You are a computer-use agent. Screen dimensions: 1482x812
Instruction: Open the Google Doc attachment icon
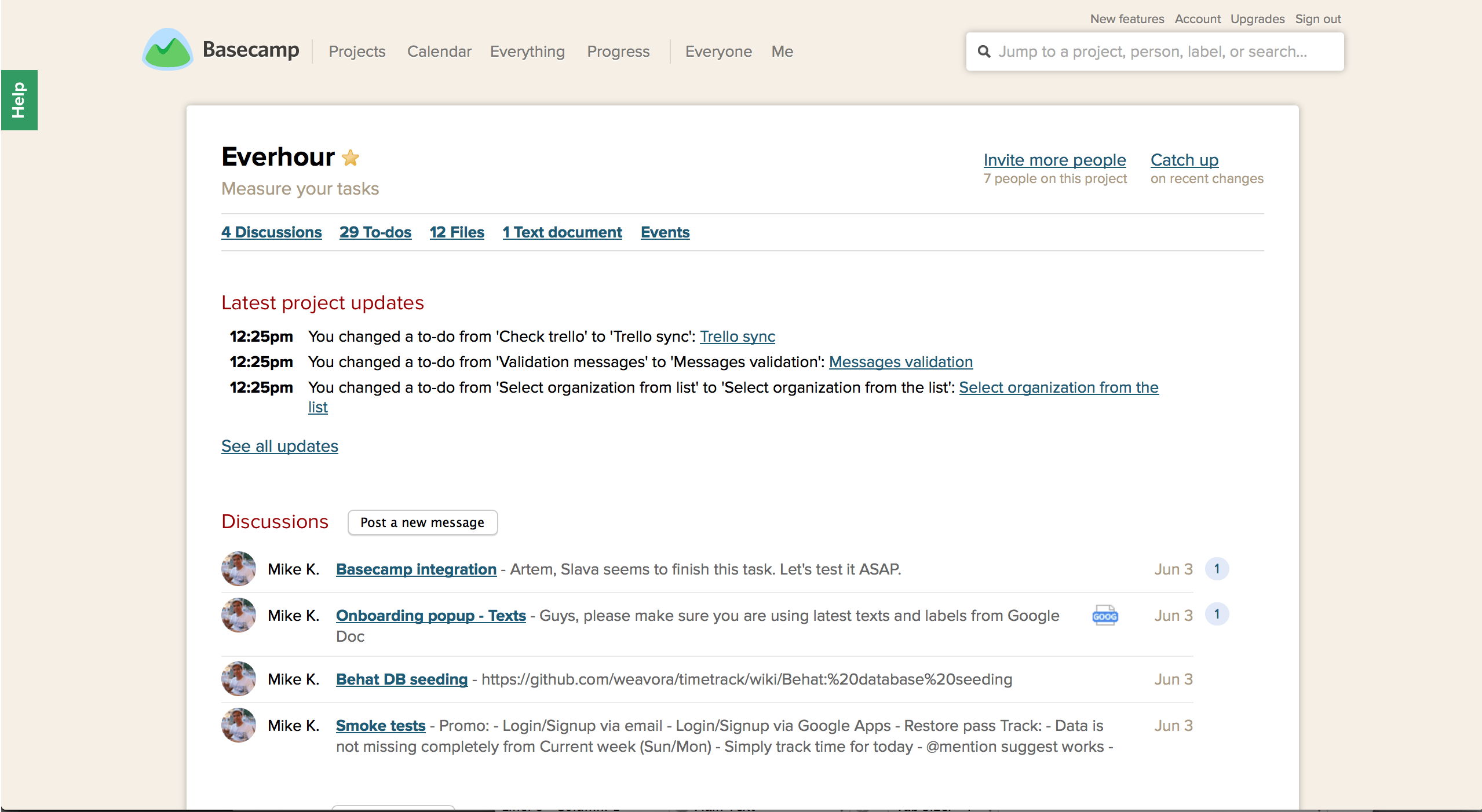[1105, 616]
